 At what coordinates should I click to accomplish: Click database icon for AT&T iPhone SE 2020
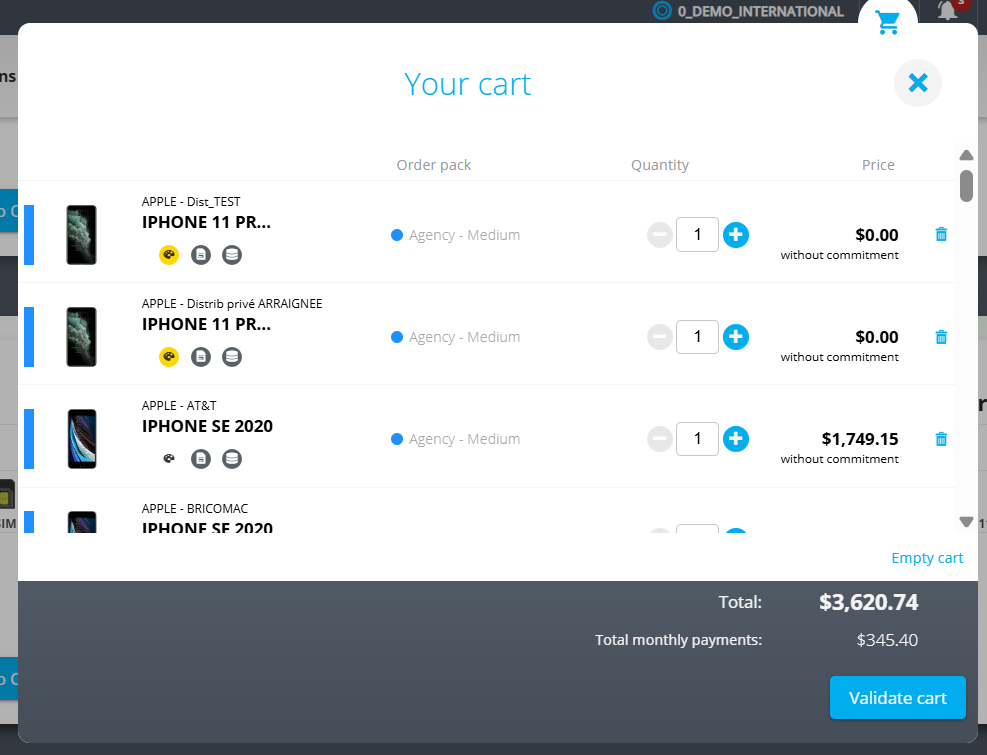(232, 459)
